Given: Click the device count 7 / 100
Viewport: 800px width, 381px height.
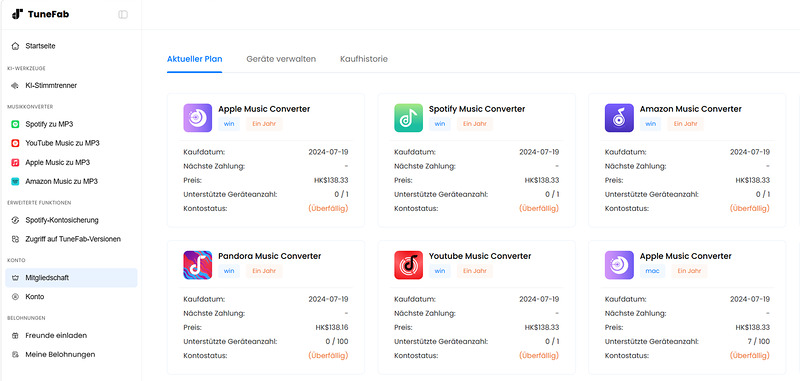Looking at the screenshot, I should coord(758,341).
